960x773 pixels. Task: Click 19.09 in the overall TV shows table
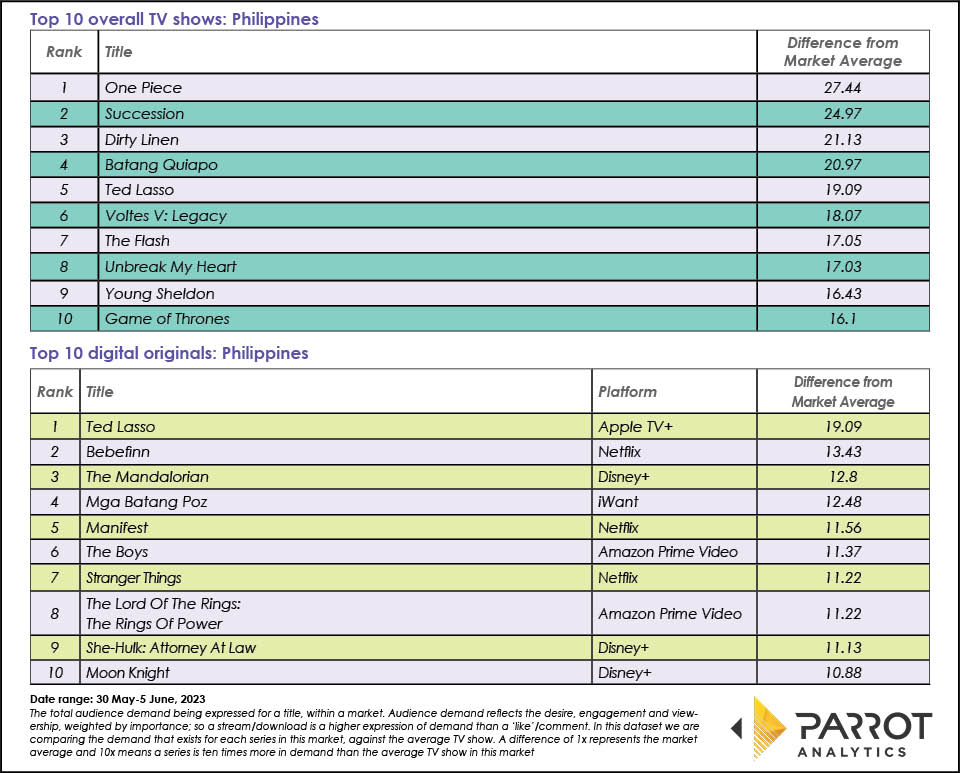coord(842,190)
